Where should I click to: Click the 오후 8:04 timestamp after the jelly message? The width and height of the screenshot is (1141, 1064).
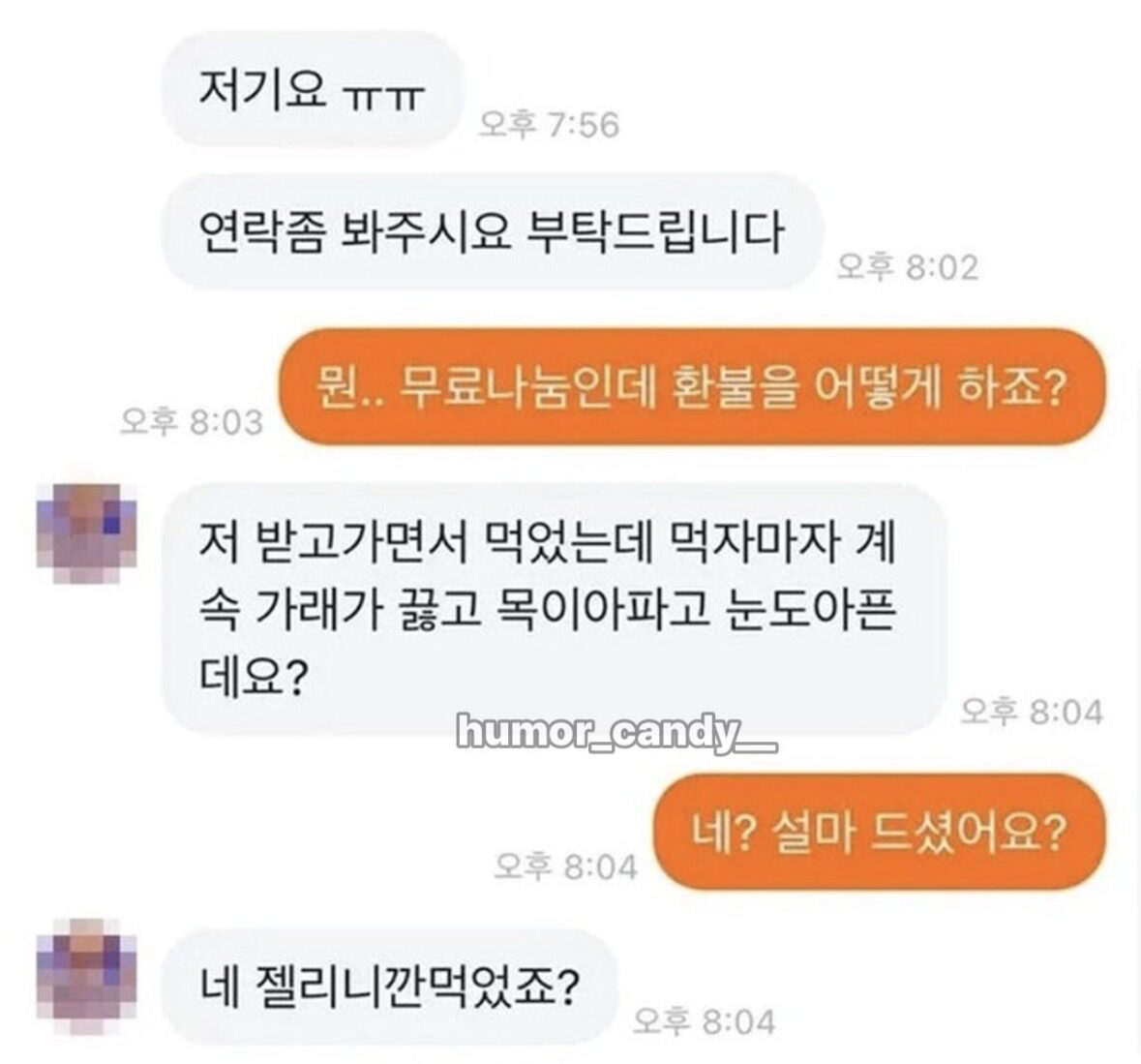tap(704, 1021)
